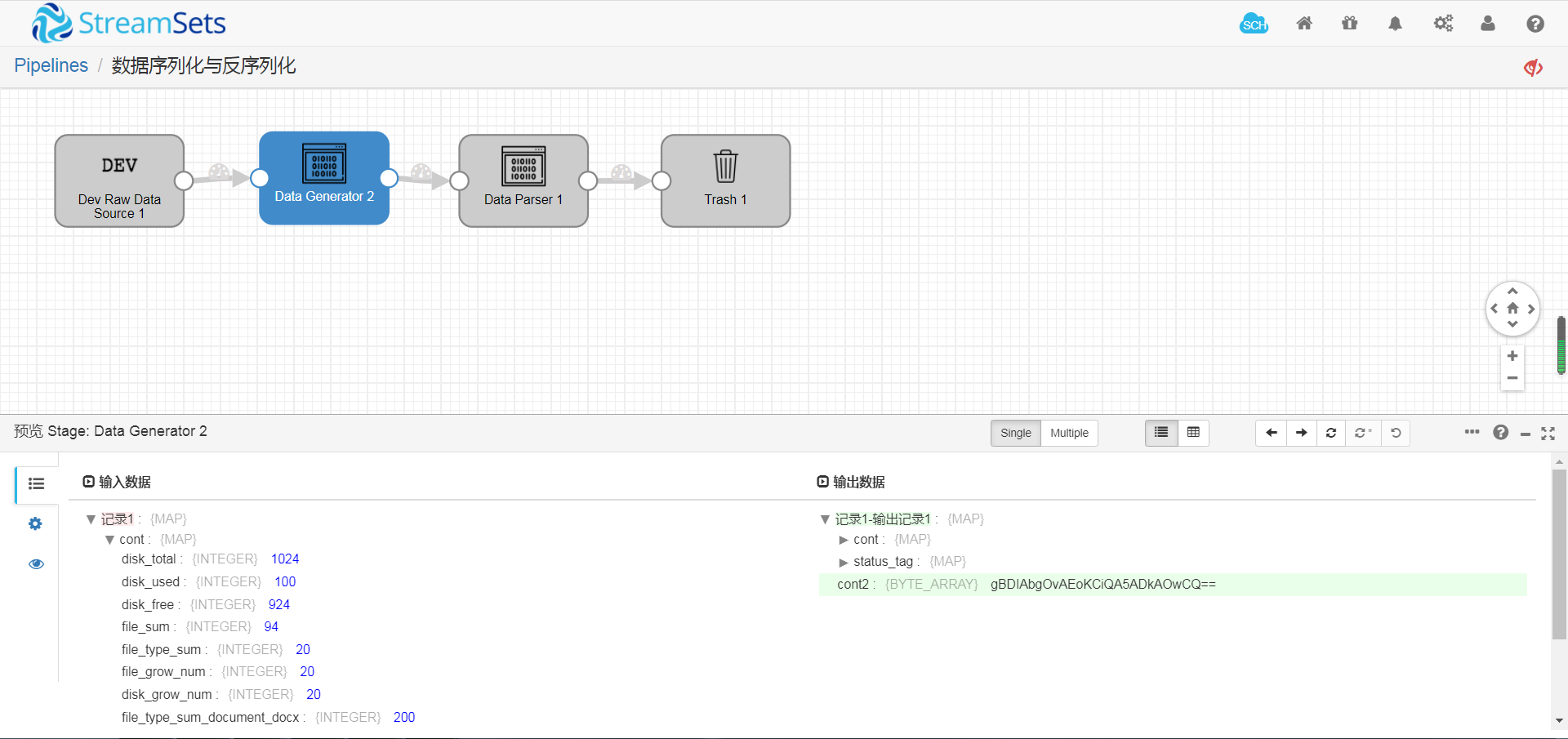1568x739 pixels.
Task: Revert preview changes with the undo icon
Action: coord(1395,433)
